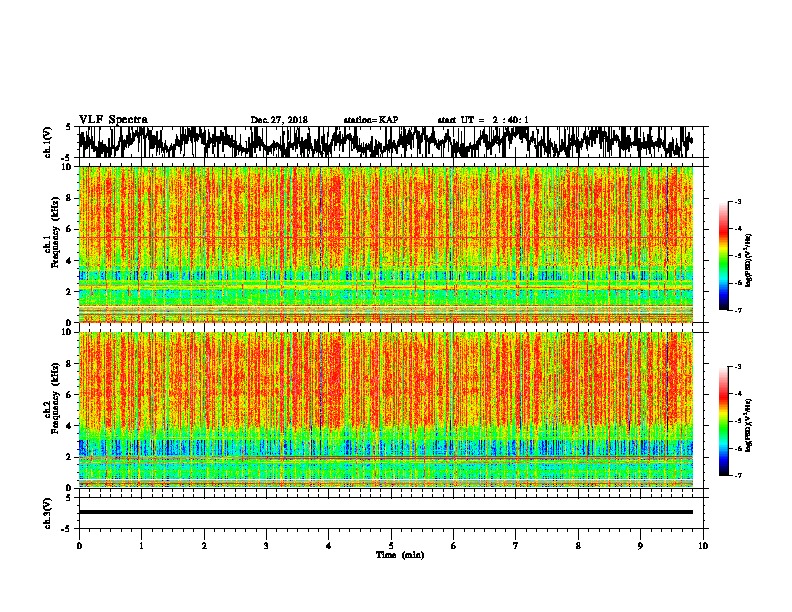The image size is (792, 612).
Task: Click the ch.2 frequency axis '6' tick
Action: point(70,395)
